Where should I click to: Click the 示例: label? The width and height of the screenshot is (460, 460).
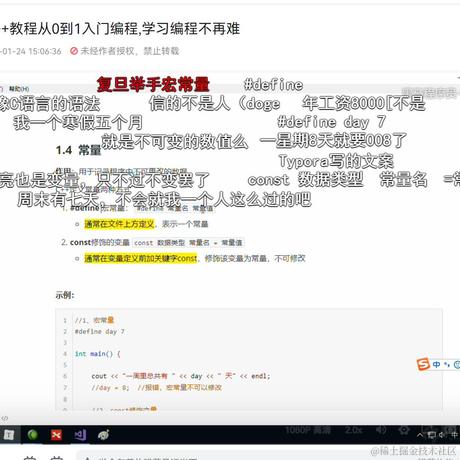[x=65, y=295]
